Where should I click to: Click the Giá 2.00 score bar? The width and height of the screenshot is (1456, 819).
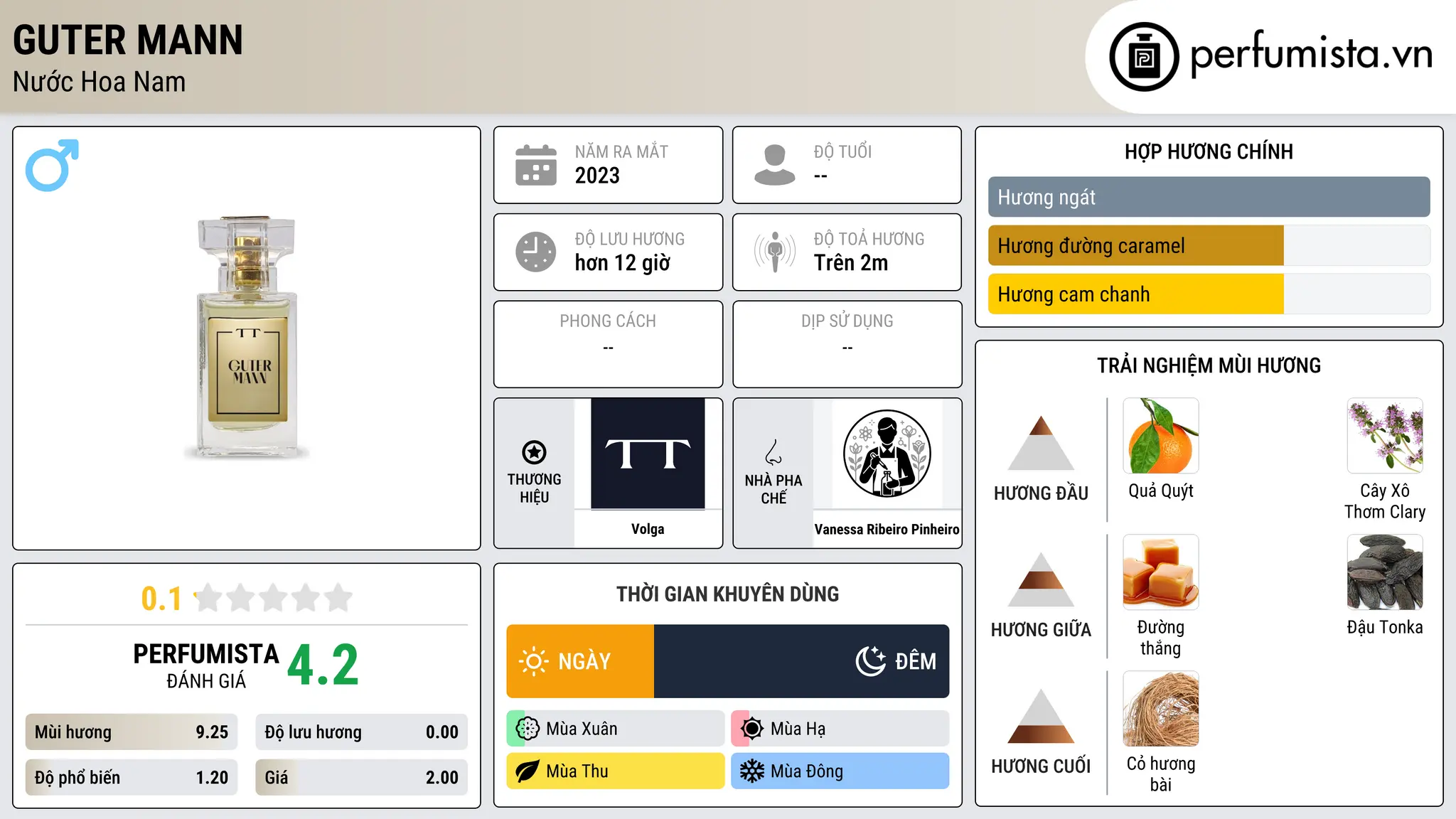(x=362, y=777)
